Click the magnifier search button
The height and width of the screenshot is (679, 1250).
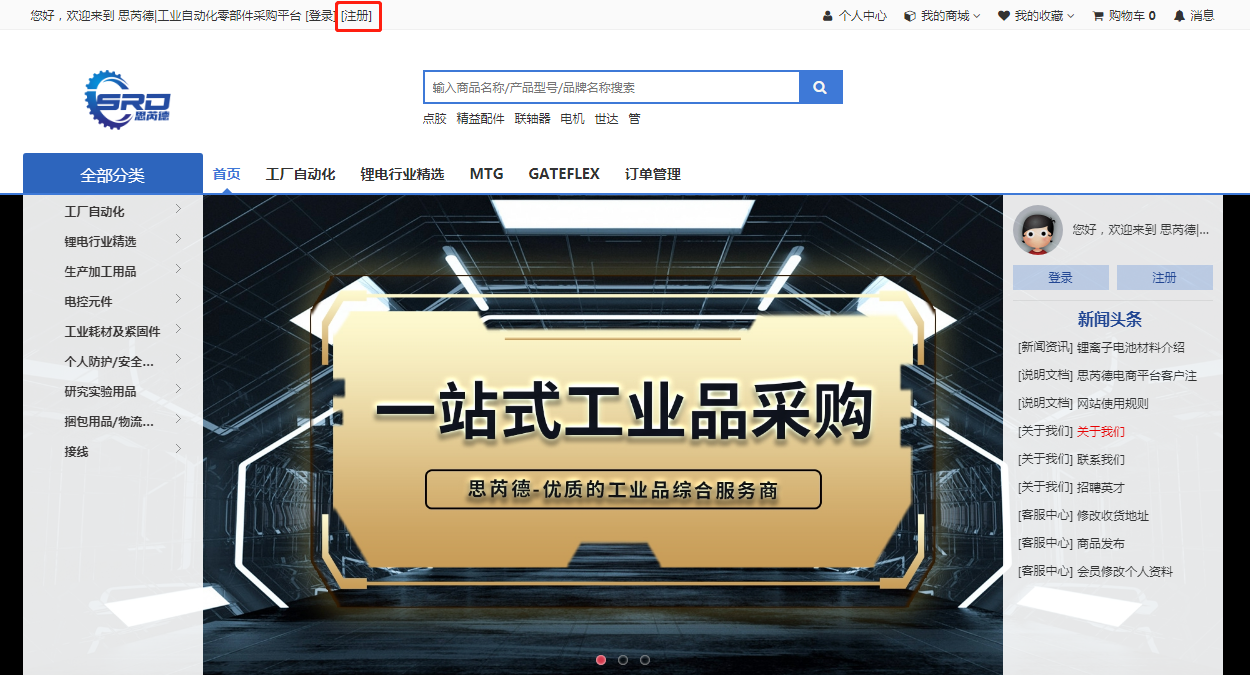tap(820, 87)
